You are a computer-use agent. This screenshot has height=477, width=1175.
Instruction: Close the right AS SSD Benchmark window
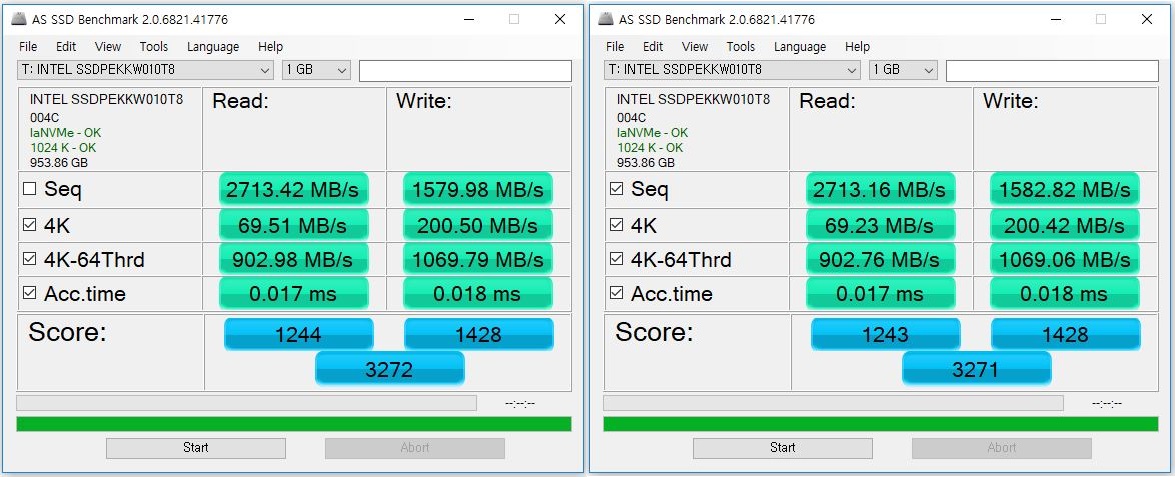point(1147,19)
